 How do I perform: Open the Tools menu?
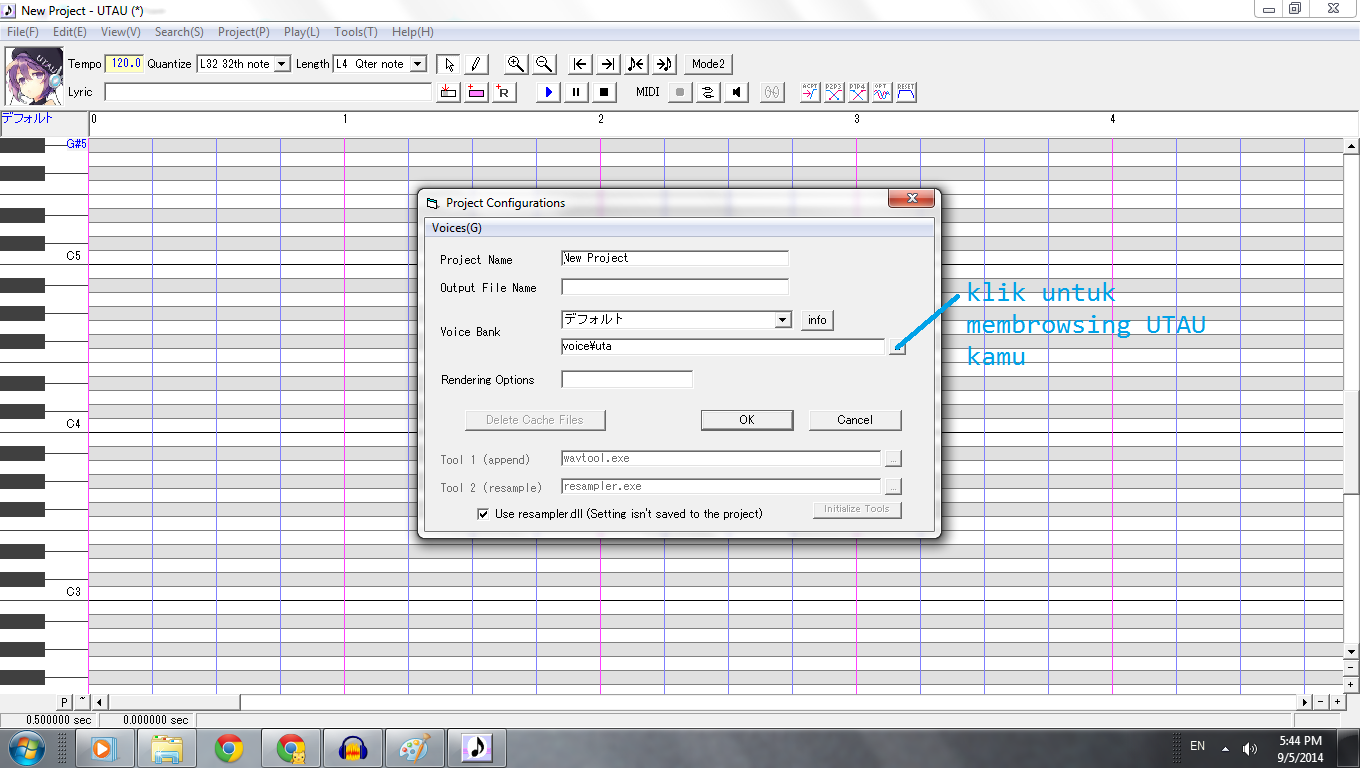pos(354,32)
